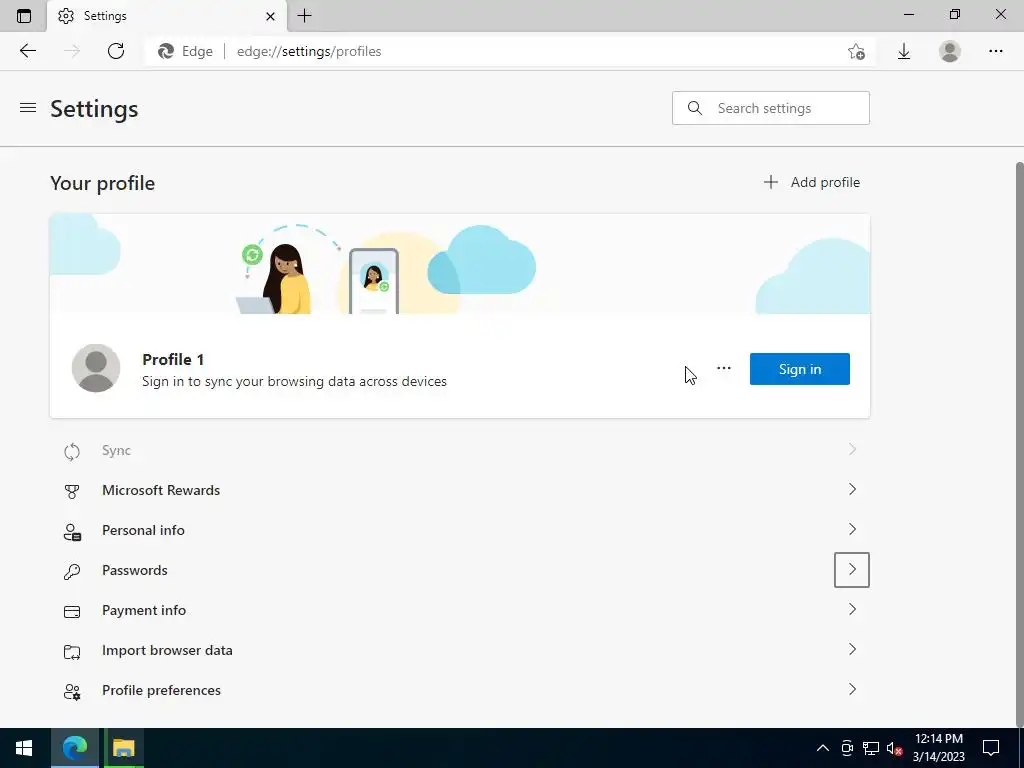Viewport: 1024px width, 768px height.
Task: Expand the Microsoft Rewards chevron
Action: 852,489
